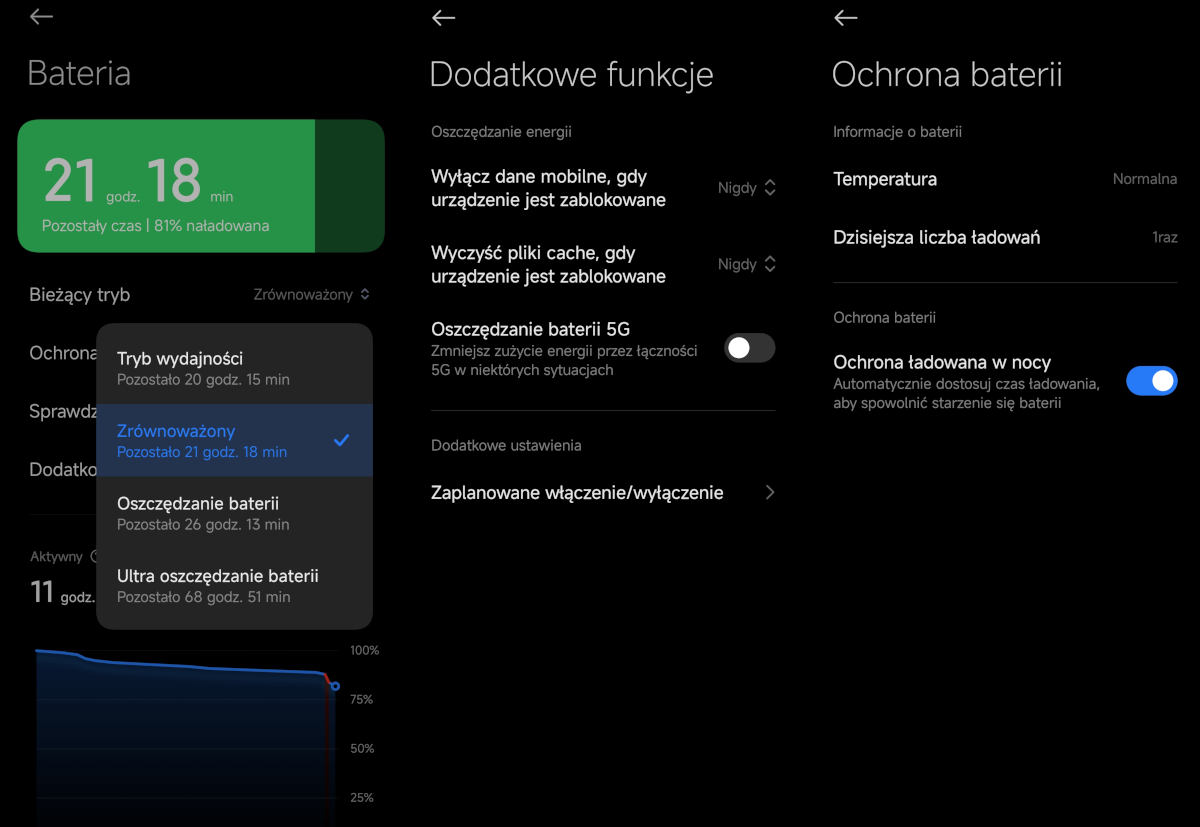The height and width of the screenshot is (827, 1200).
Task: Adjust Wyczyść pliki cache schedule selector
Action: [744, 264]
